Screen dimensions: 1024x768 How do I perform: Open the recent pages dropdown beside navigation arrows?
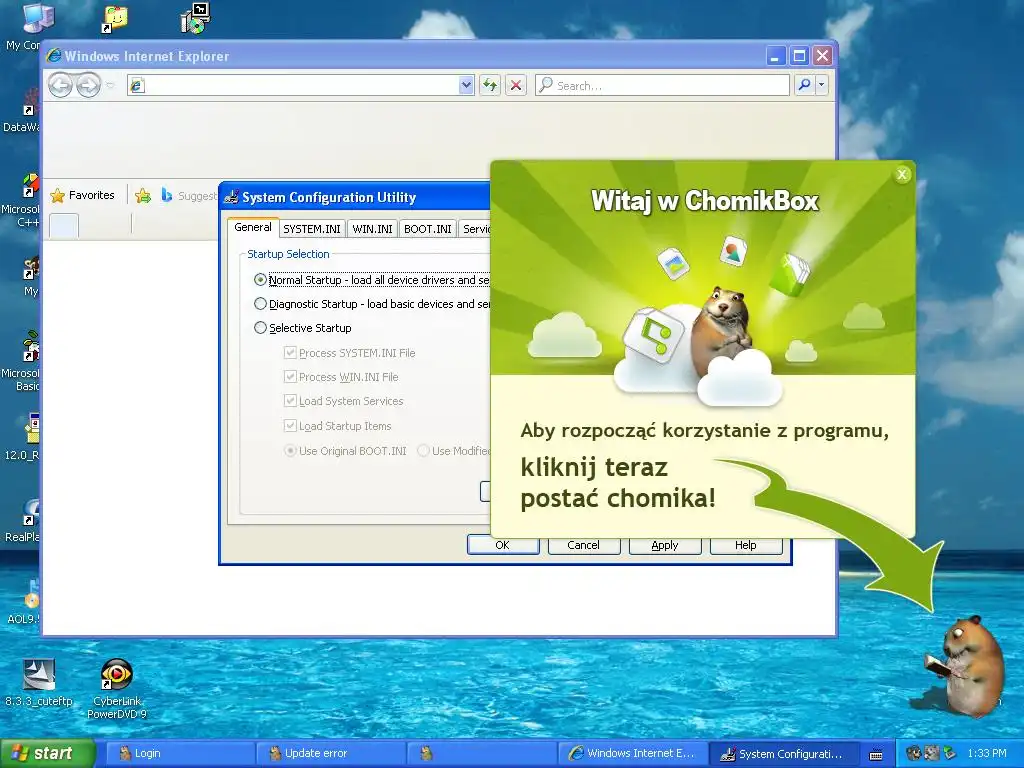coord(110,86)
